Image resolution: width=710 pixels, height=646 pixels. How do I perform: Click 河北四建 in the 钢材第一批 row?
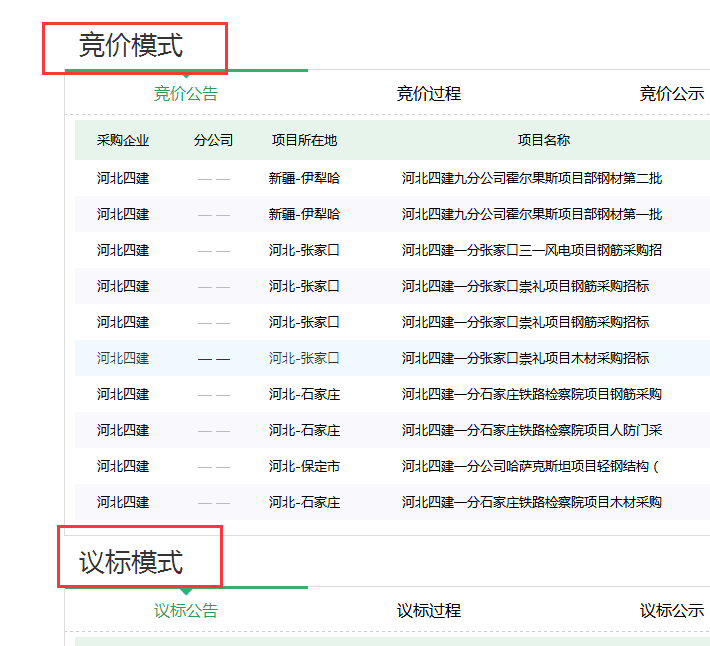pos(123,214)
